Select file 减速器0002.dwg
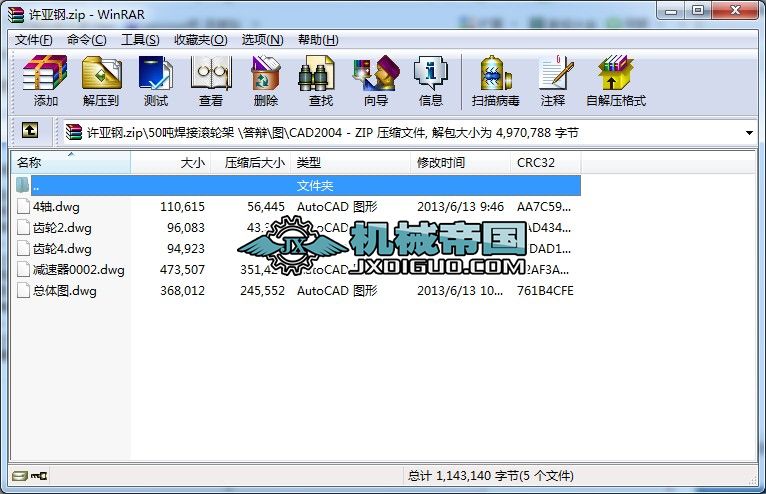Image resolution: width=766 pixels, height=494 pixels. (x=79, y=270)
